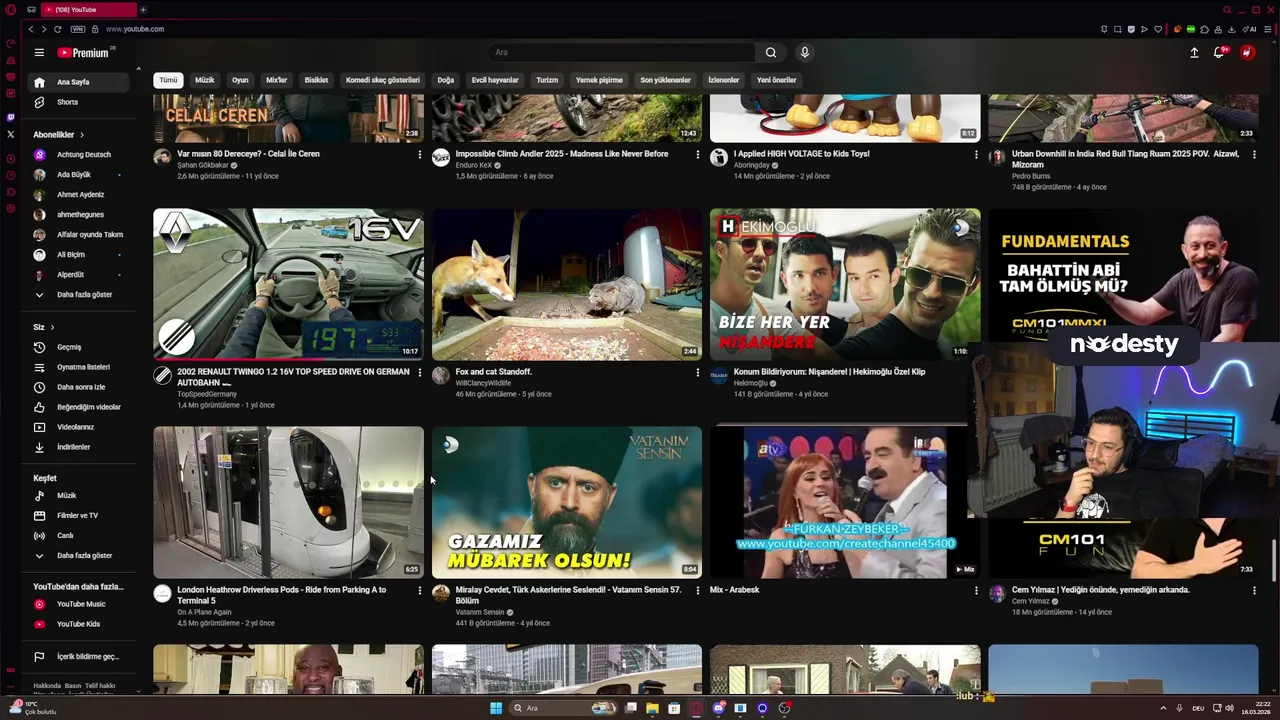
Task: Open Filmler ve TV in sidebar
Action: coord(78,515)
